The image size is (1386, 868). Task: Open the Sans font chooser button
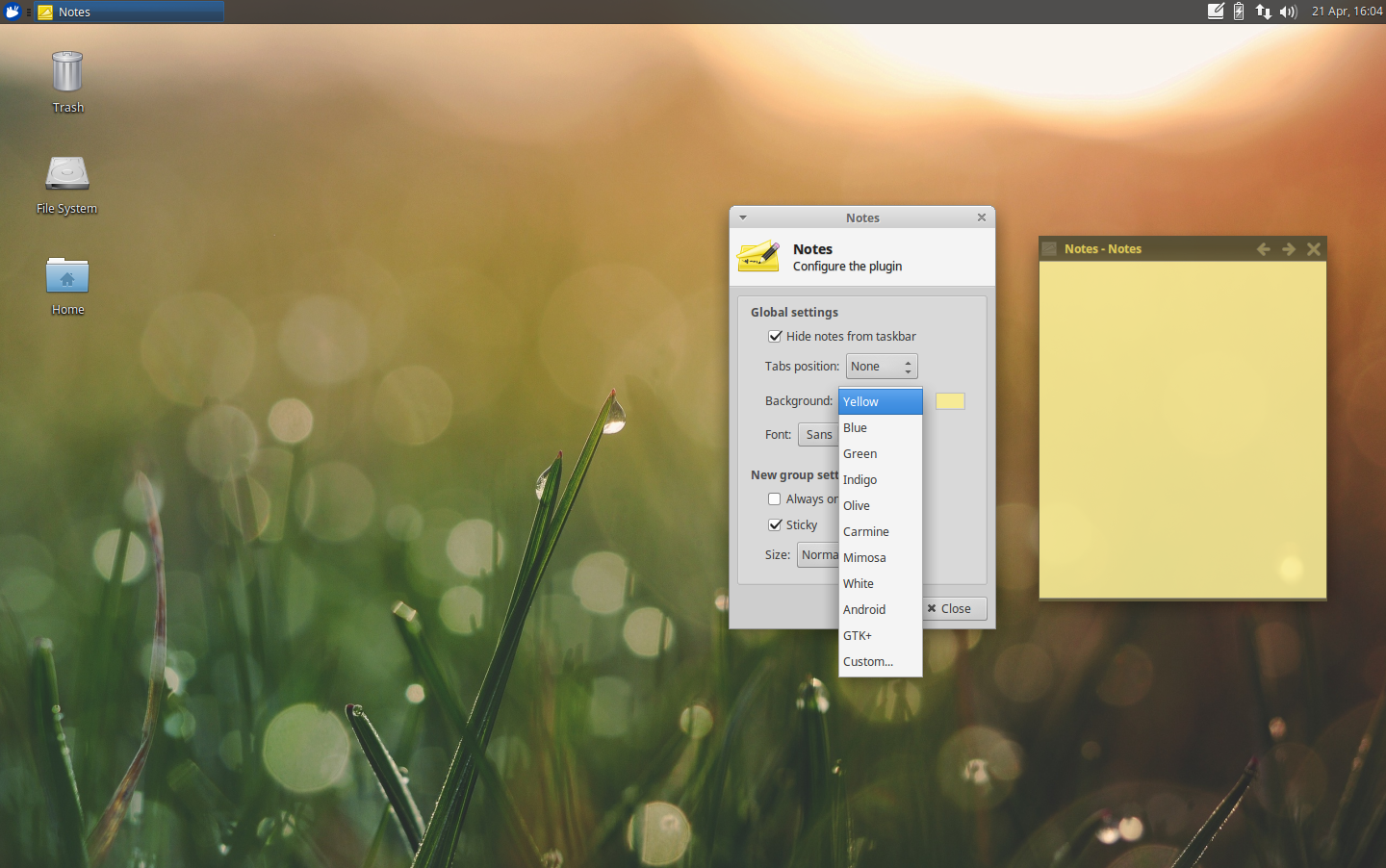coord(820,434)
